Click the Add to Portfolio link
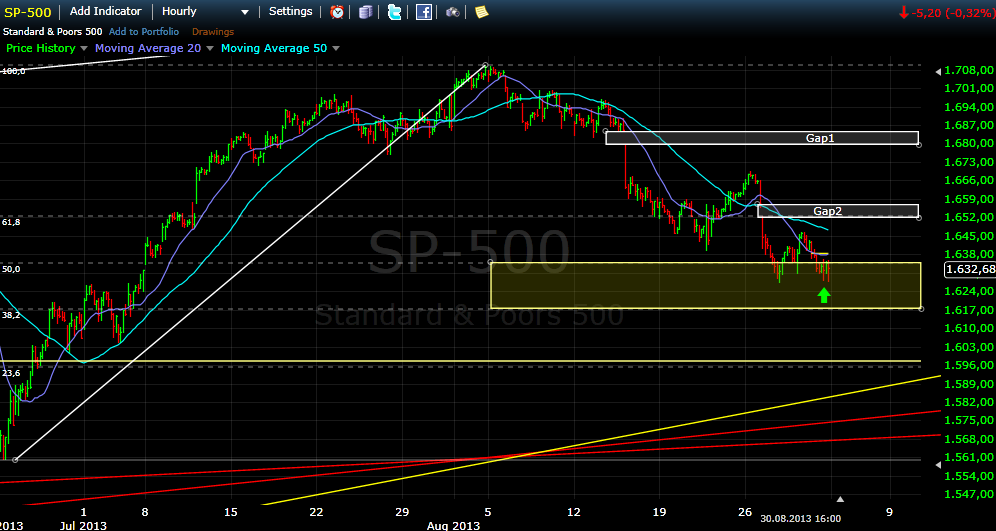Image resolution: width=996 pixels, height=531 pixels. click(146, 32)
